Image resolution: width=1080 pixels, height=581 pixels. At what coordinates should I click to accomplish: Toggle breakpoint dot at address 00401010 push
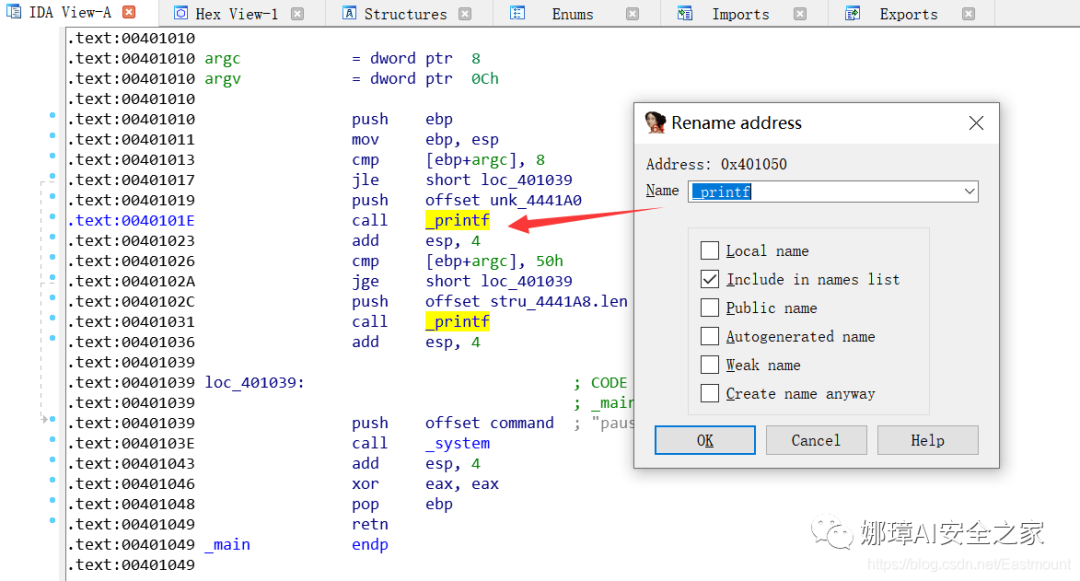click(x=52, y=116)
